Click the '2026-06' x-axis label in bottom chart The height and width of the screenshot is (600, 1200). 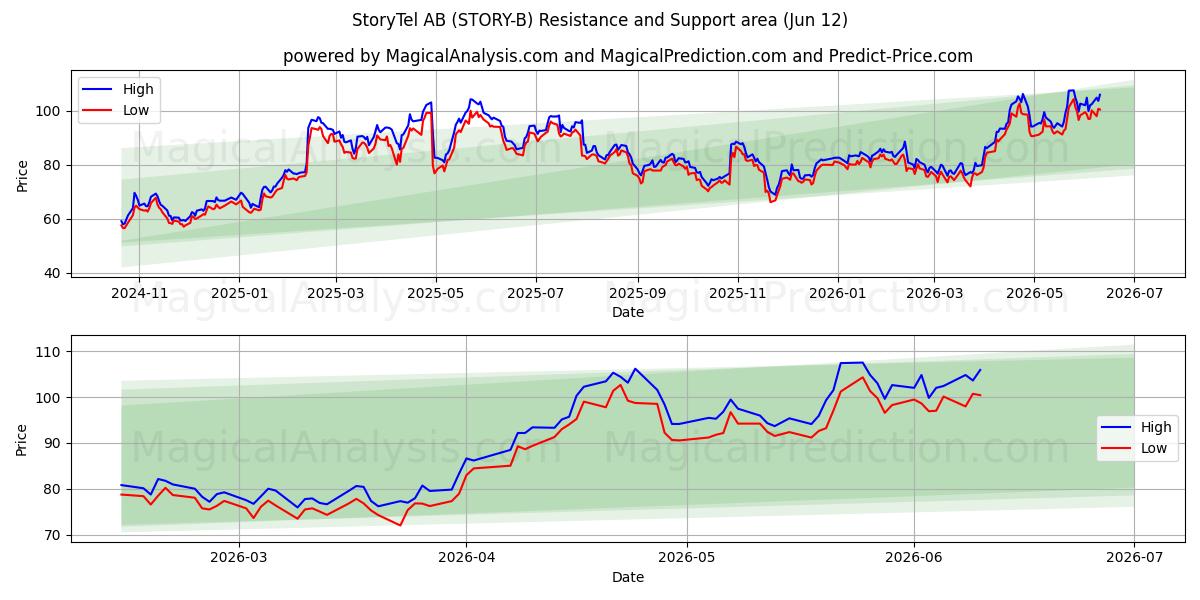[x=914, y=558]
